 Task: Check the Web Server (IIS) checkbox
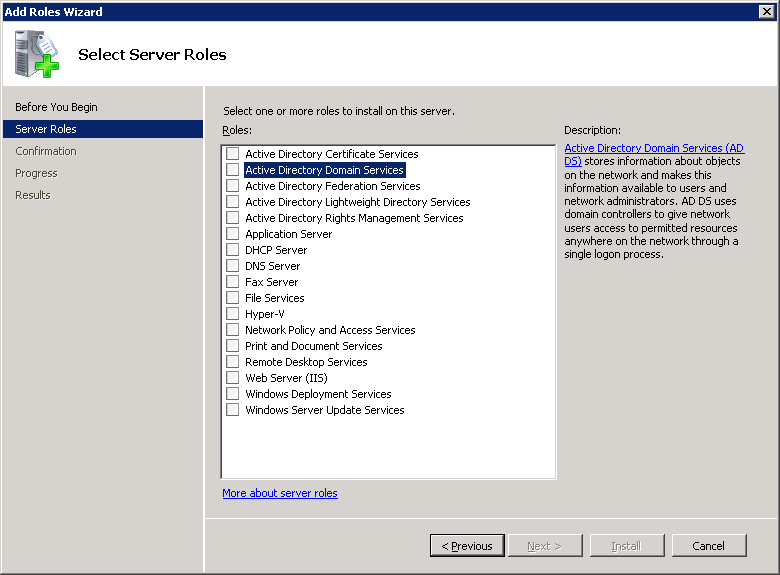[232, 378]
